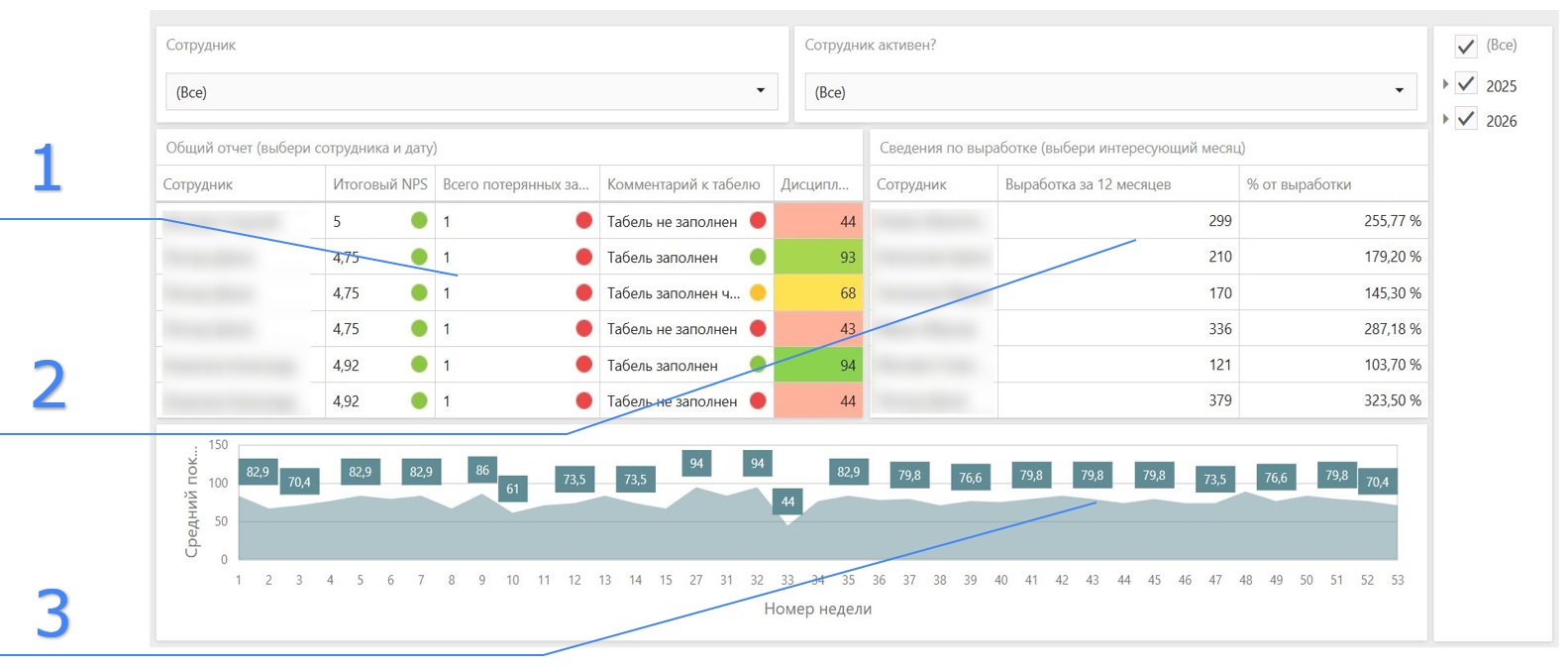Click green timesheet circle in discipline 93 row
This screenshot has height=668, width=1568.
[758, 258]
